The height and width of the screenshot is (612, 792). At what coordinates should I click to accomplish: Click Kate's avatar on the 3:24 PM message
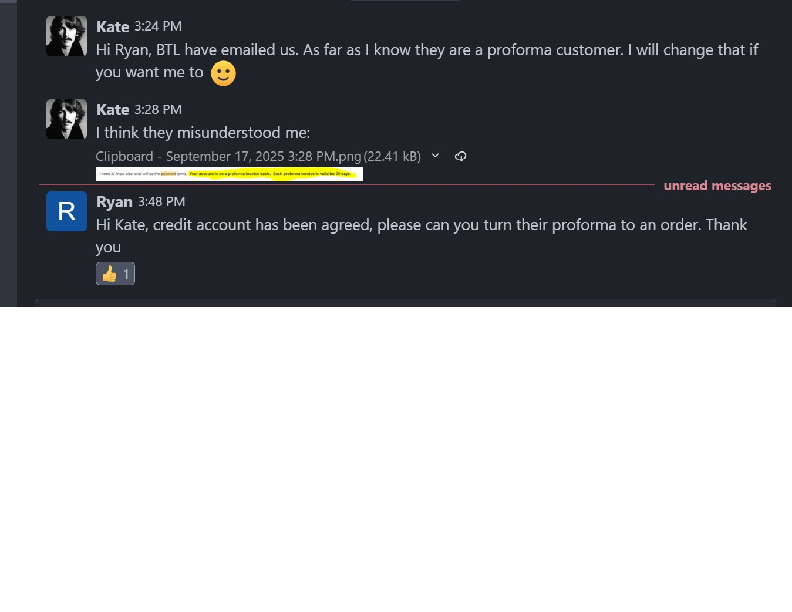[x=66, y=36]
